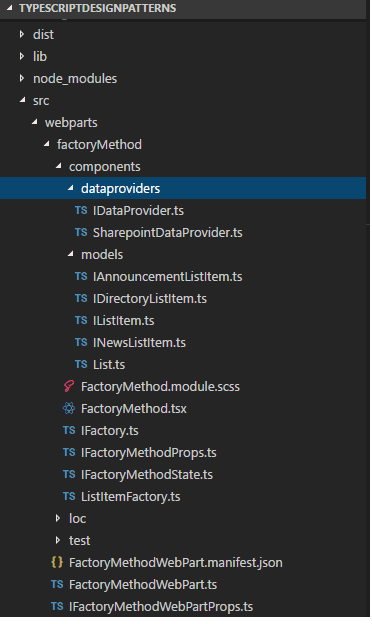Open IFactoryMethodProps.ts file name
Image resolution: width=372 pixels, height=624 pixels.
click(149, 453)
